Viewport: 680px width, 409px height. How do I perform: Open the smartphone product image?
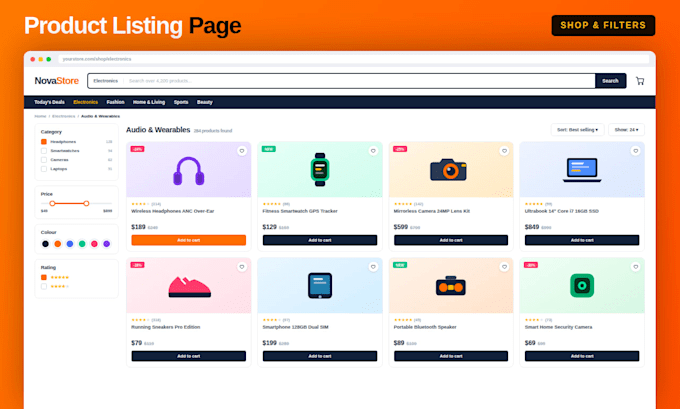point(320,285)
